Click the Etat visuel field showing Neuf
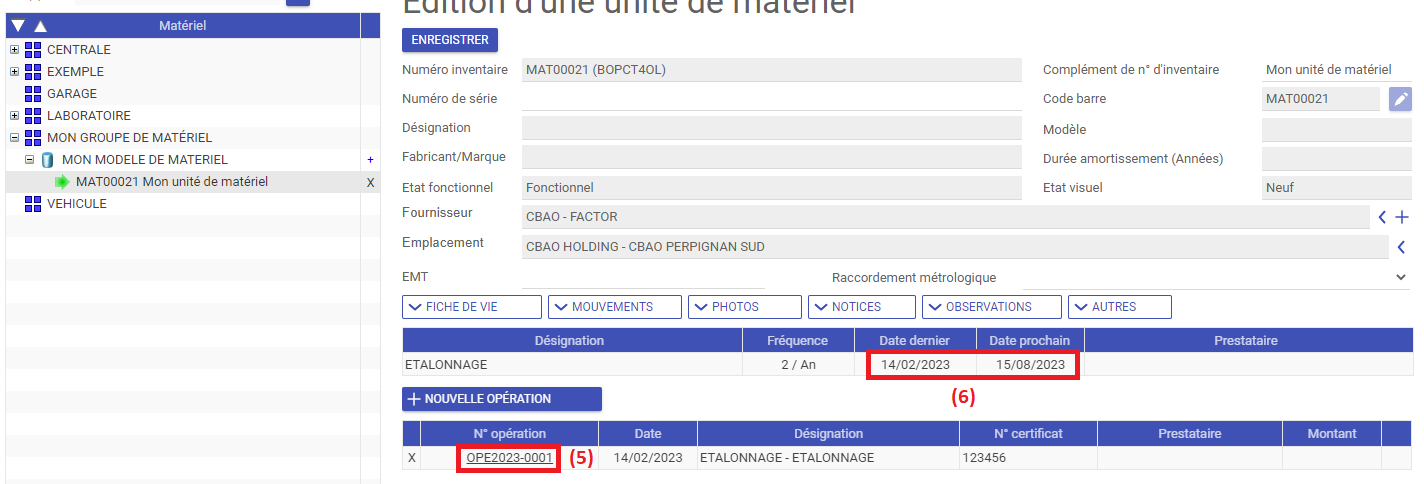 [1337, 187]
